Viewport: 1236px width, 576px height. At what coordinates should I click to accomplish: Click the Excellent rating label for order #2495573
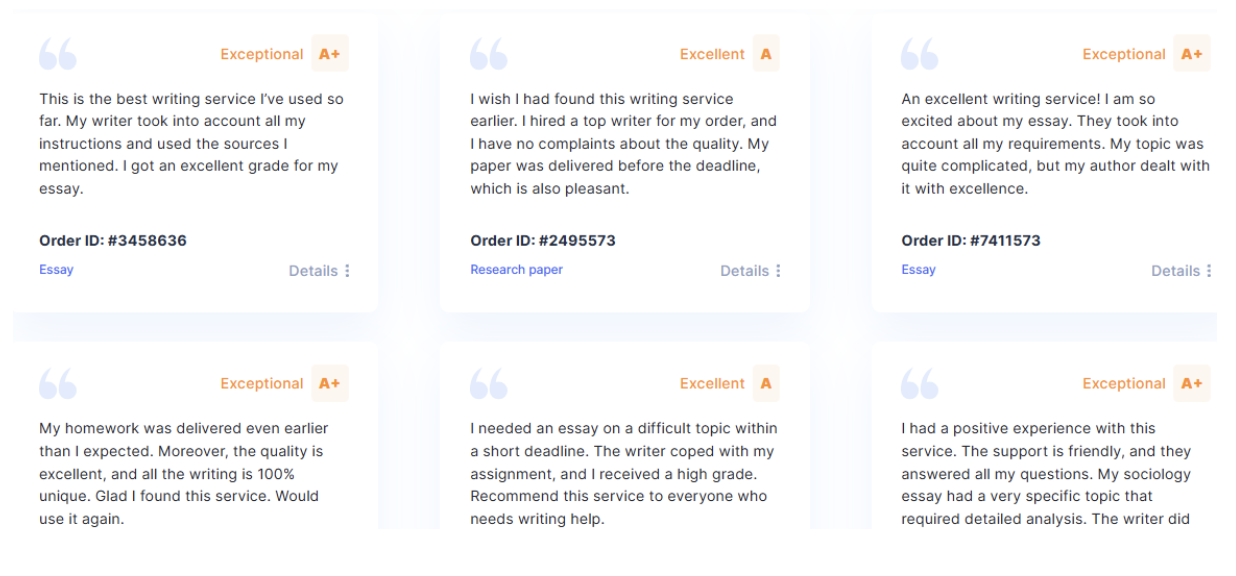coord(713,54)
